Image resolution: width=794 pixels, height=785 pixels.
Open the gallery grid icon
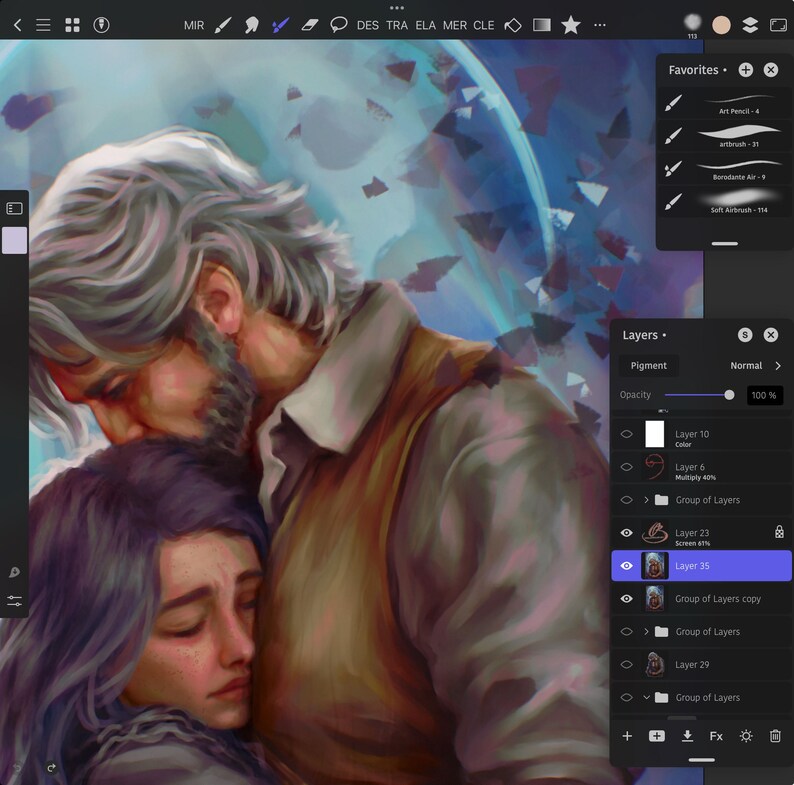(x=72, y=25)
